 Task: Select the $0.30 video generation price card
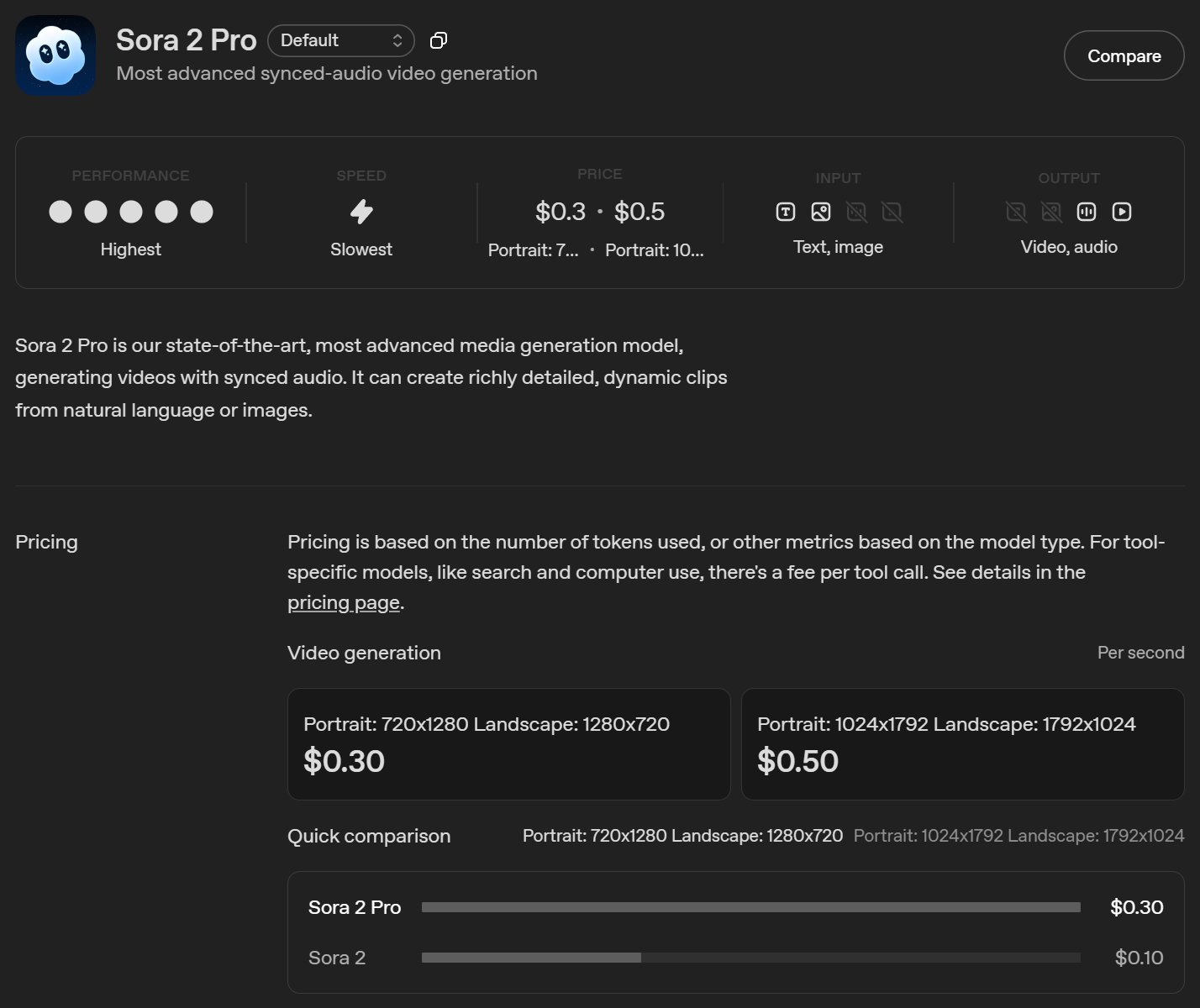point(508,744)
